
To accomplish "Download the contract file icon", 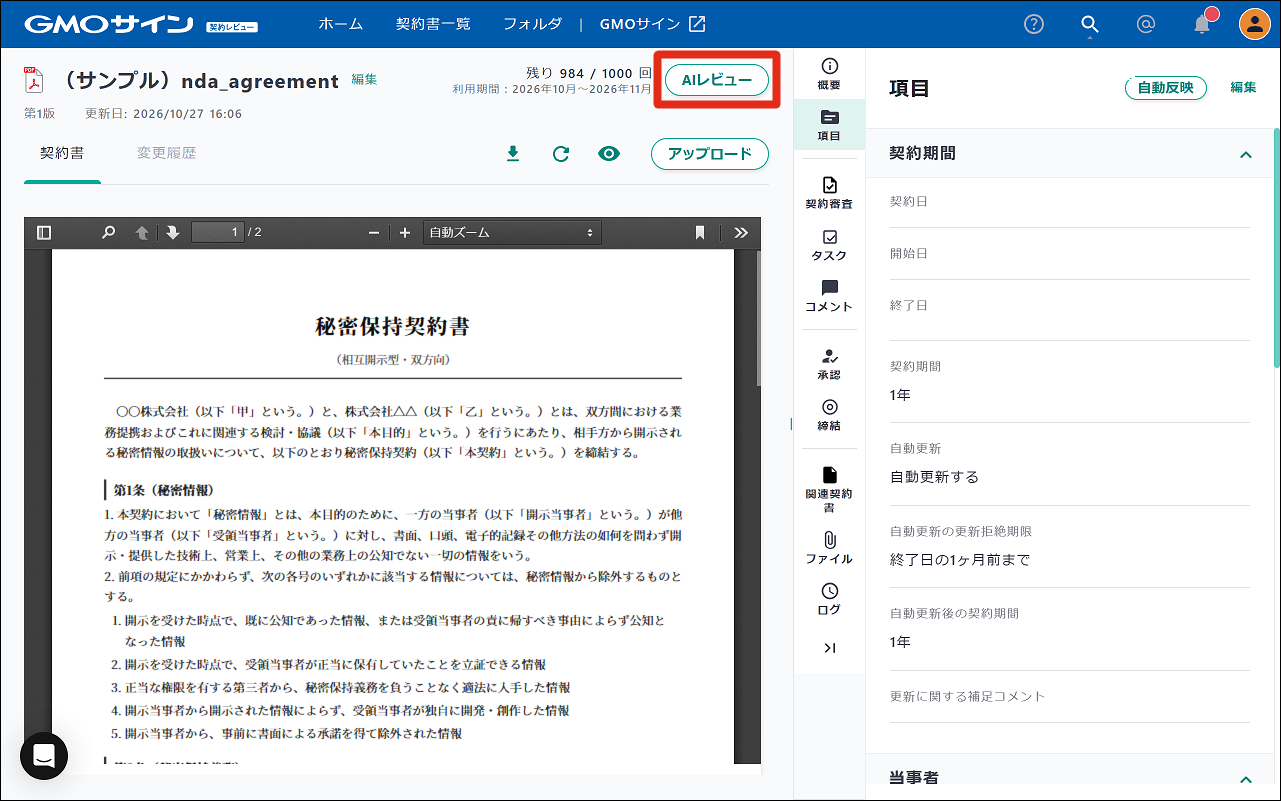I will [x=513, y=154].
